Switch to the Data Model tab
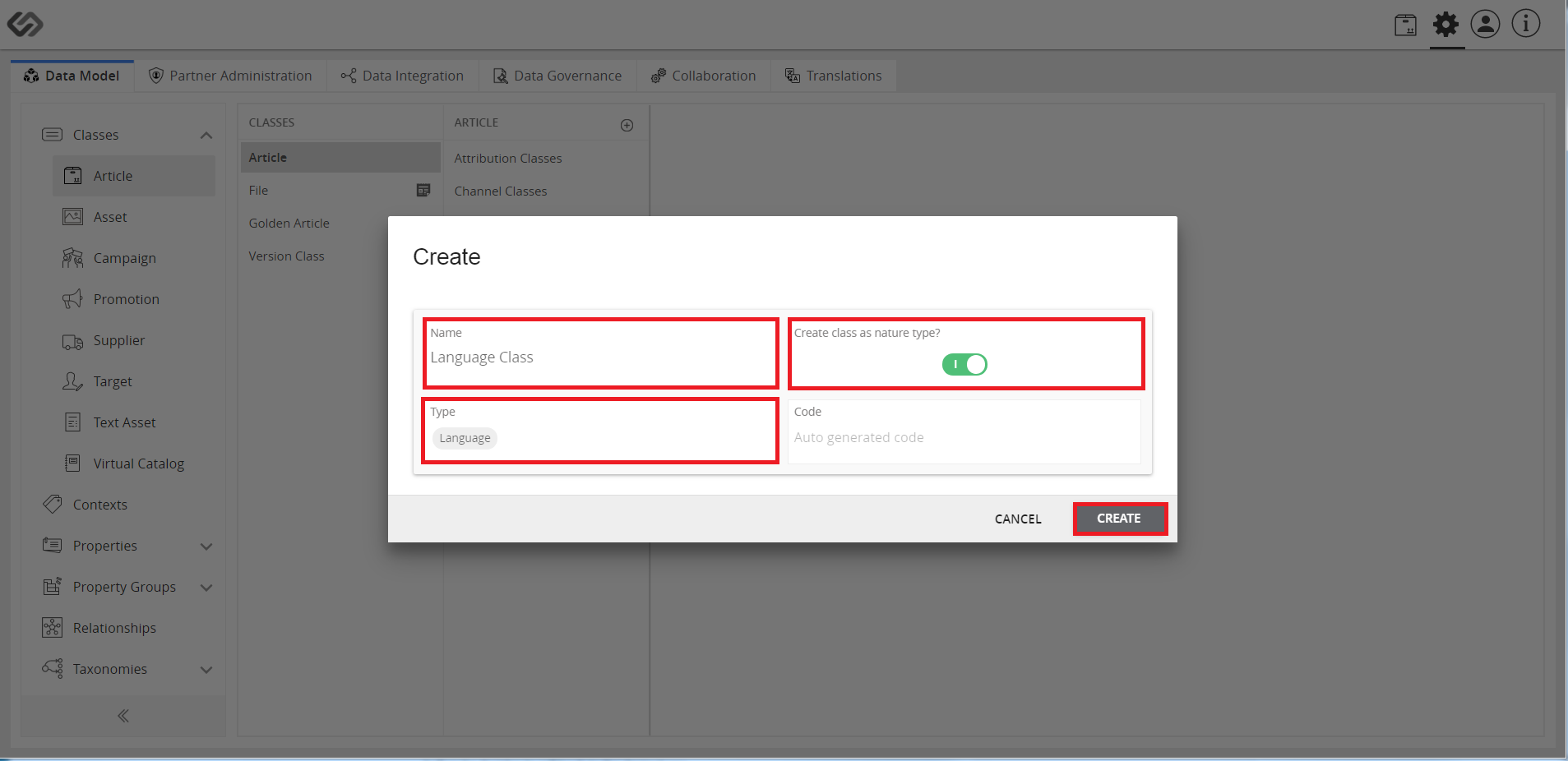The width and height of the screenshot is (1568, 761). [x=72, y=76]
